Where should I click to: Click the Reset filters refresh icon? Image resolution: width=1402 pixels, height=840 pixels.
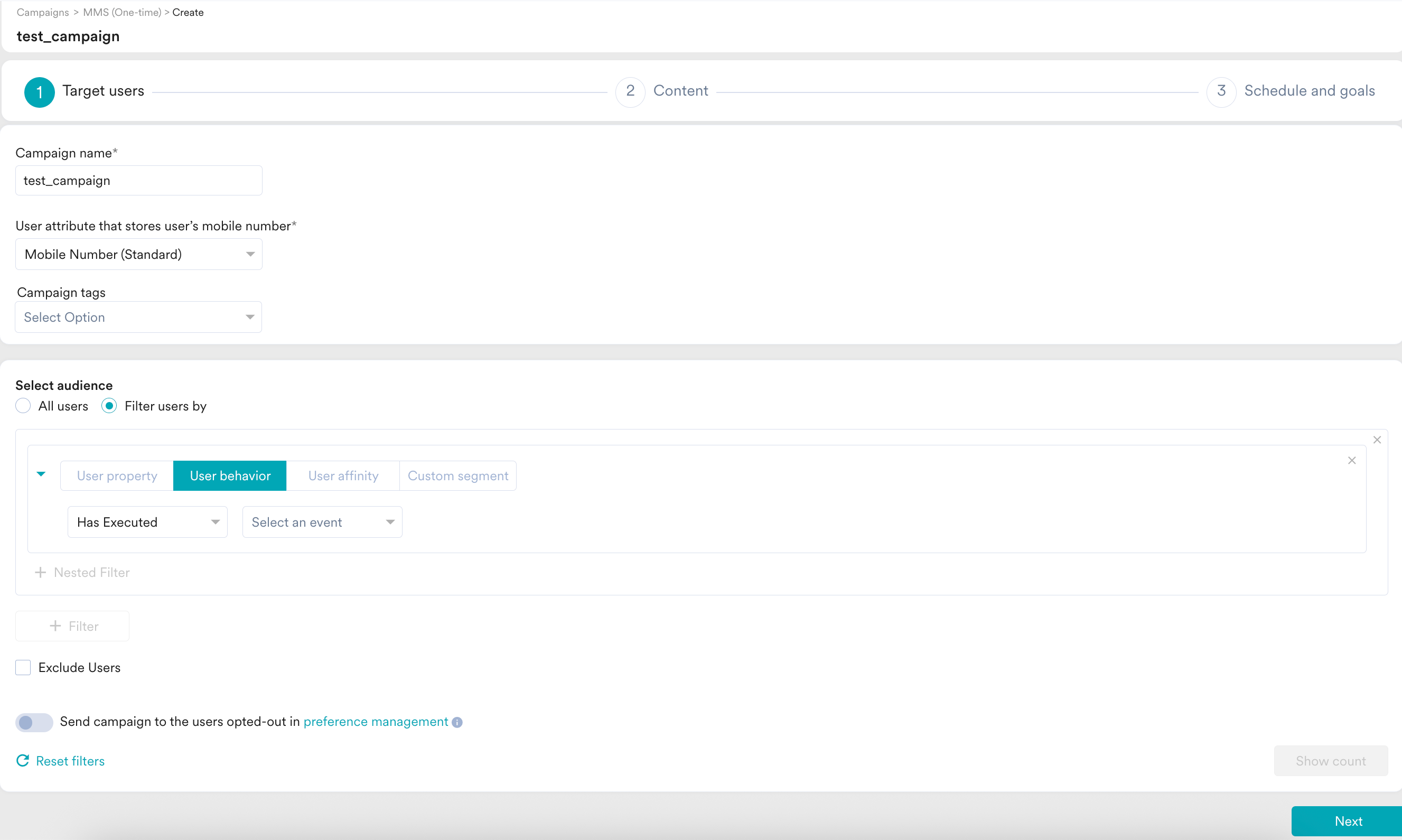(x=23, y=761)
